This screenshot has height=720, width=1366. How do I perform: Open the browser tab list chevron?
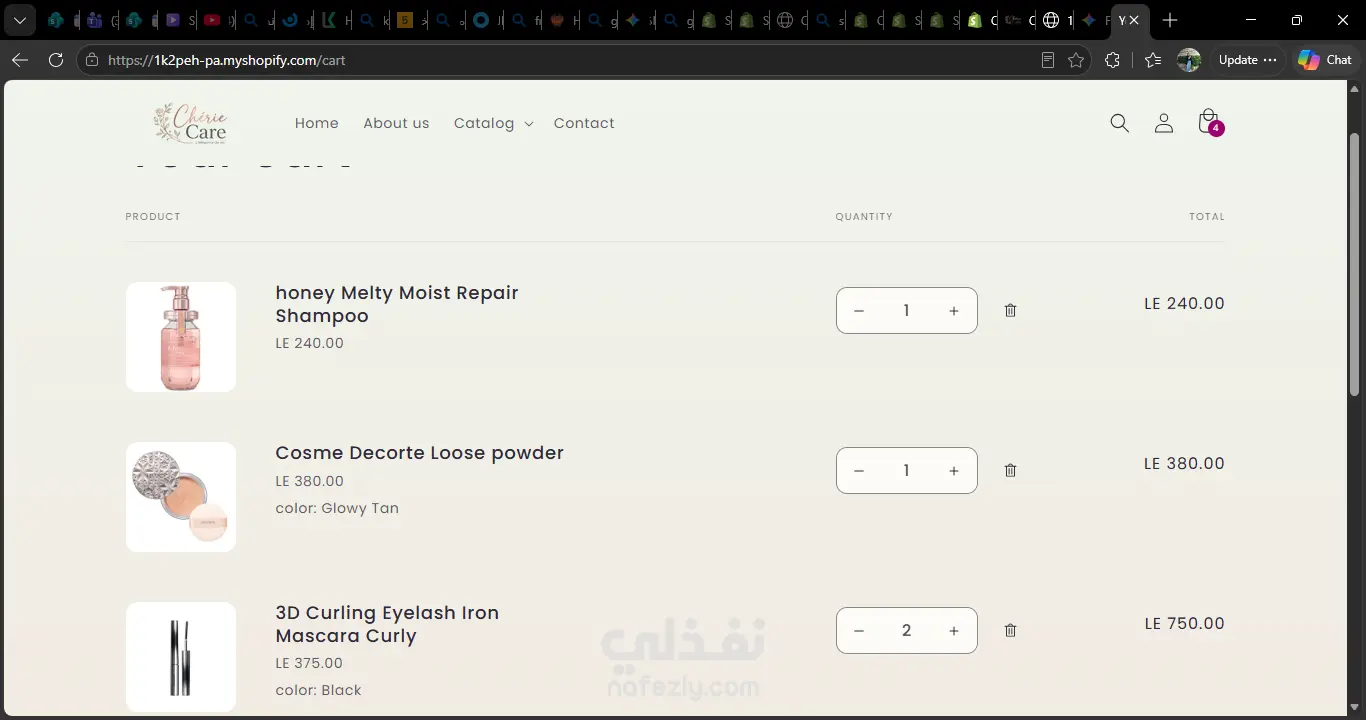pyautogui.click(x=19, y=20)
